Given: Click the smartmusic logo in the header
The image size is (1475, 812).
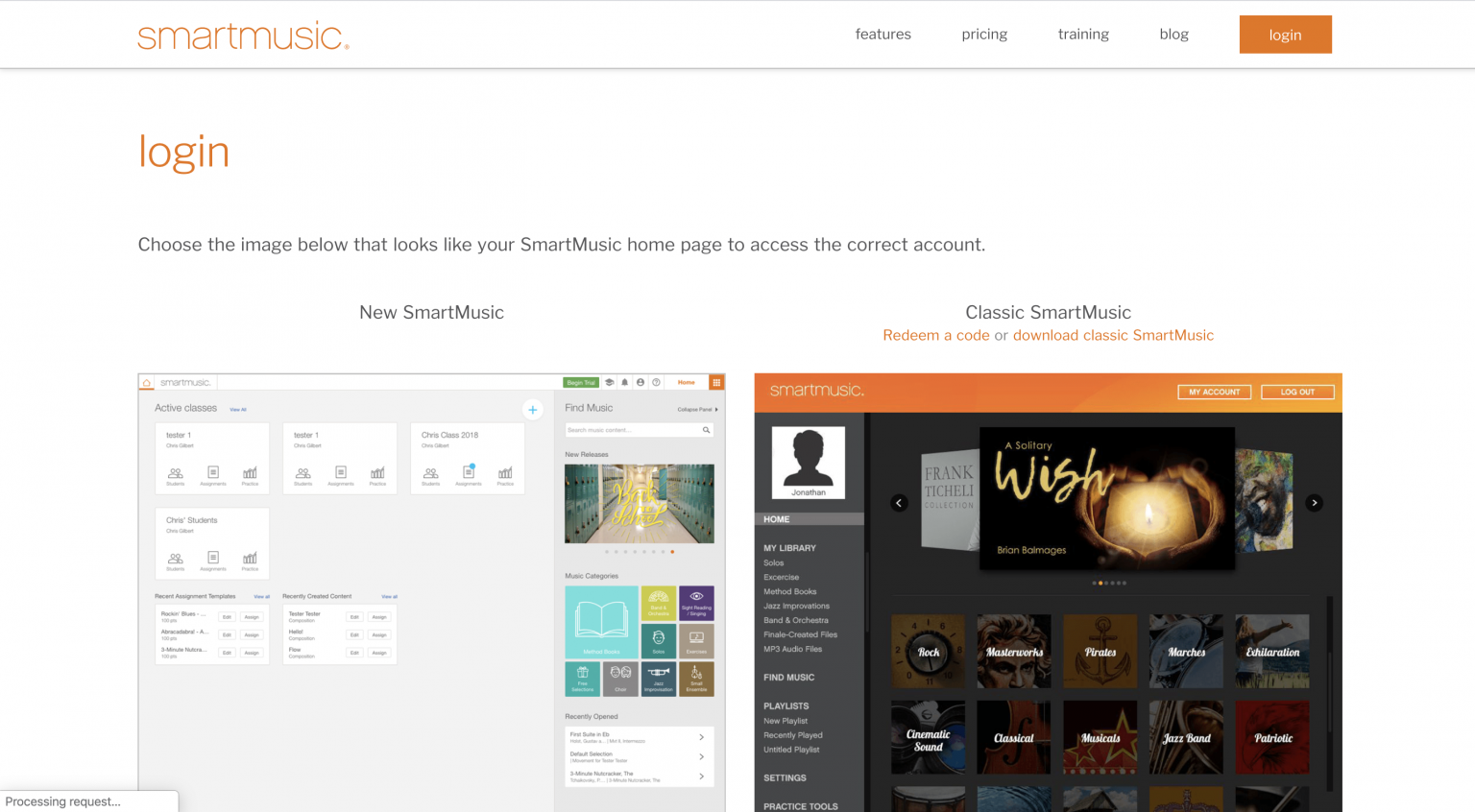Looking at the screenshot, I should coord(244,36).
